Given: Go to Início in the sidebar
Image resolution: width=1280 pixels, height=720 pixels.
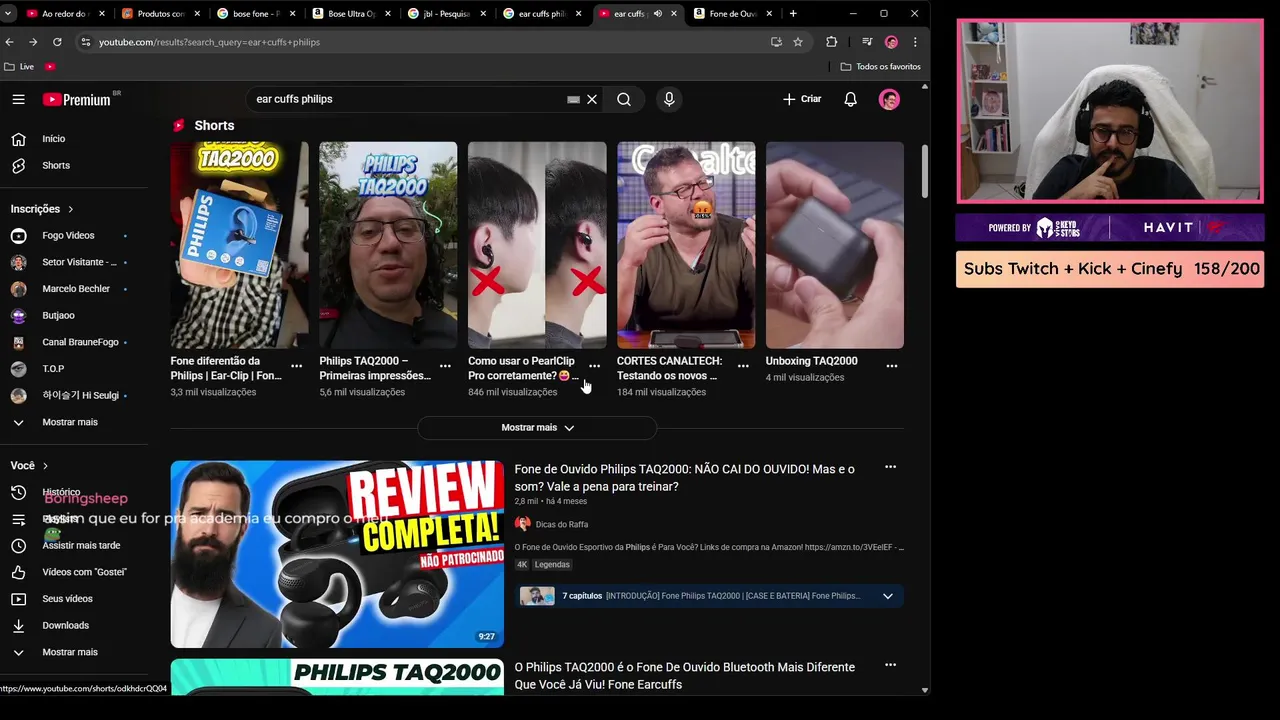Looking at the screenshot, I should [53, 139].
